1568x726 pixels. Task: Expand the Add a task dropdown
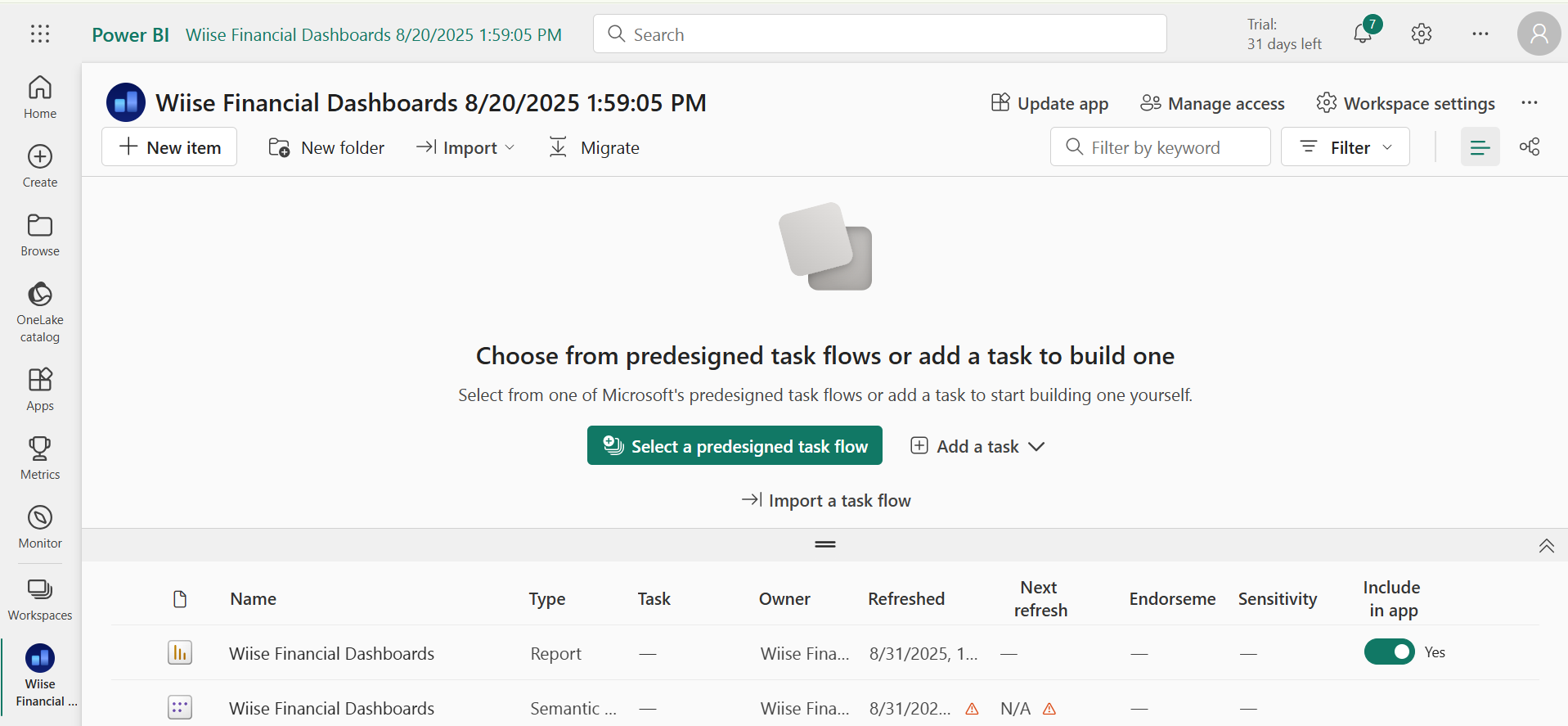pos(977,446)
